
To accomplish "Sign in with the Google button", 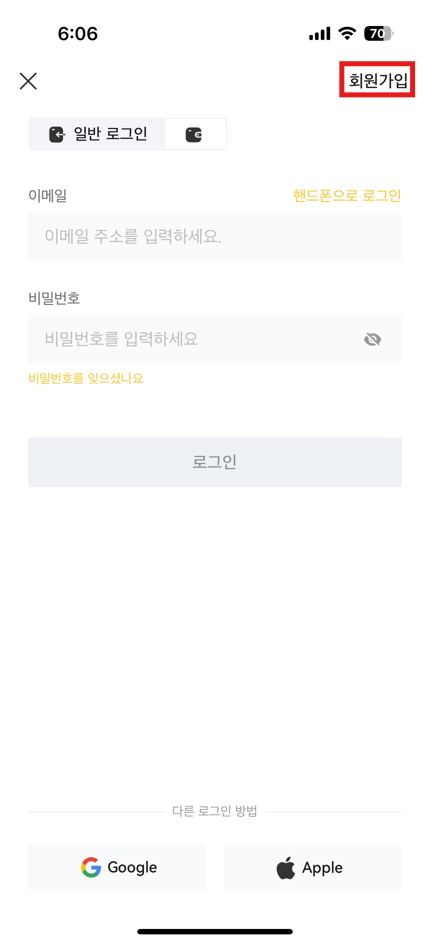I will click(117, 867).
